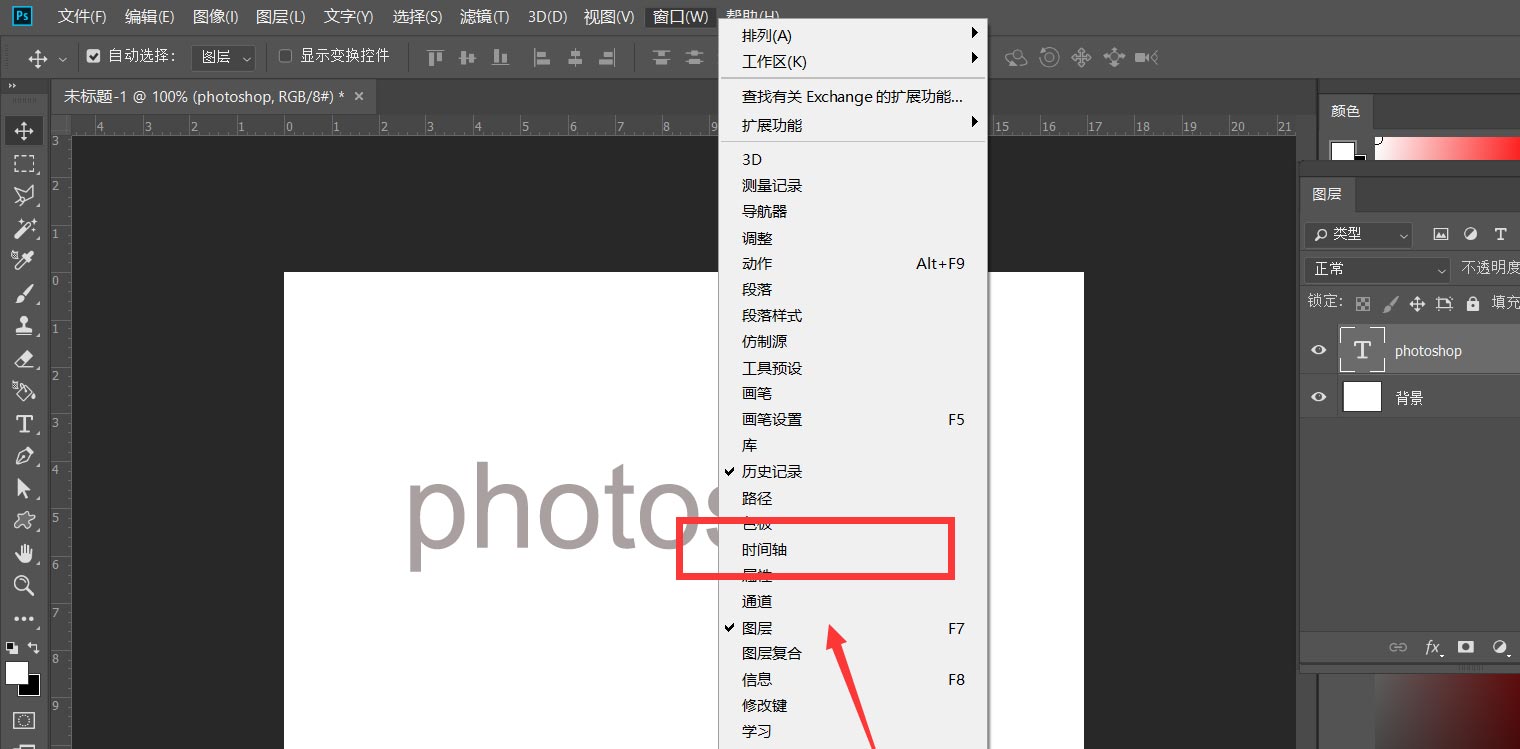Select the Polygonal Lasso tool
1520x749 pixels.
(x=24, y=195)
